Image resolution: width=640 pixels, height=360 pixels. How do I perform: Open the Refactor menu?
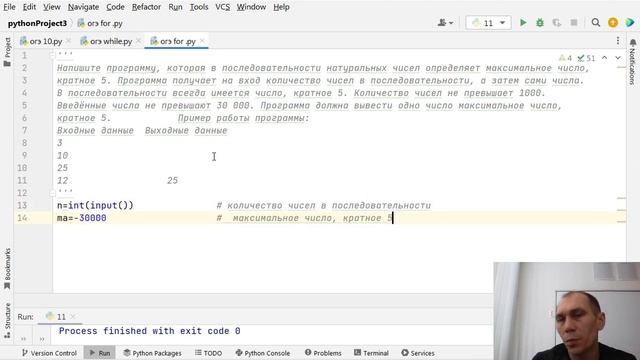146,7
